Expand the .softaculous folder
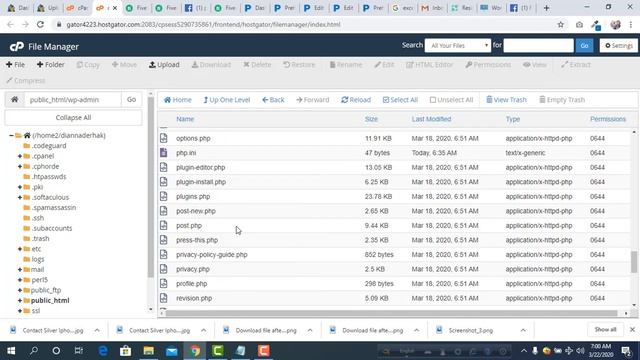This screenshot has height=360, width=640. pos(20,197)
